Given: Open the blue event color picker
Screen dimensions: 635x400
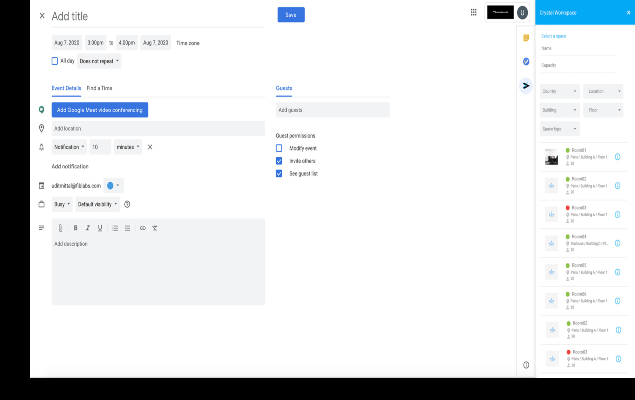Looking at the screenshot, I should click(x=113, y=185).
